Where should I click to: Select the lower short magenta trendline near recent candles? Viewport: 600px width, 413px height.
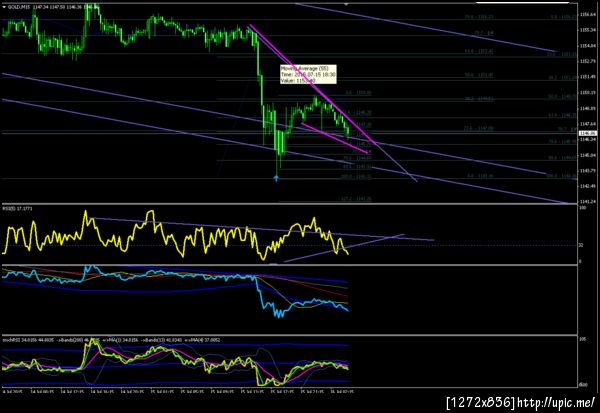[x=334, y=138]
